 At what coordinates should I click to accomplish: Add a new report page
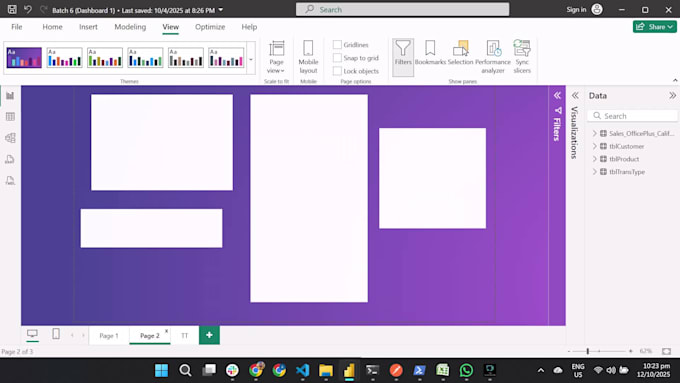[x=209, y=335]
